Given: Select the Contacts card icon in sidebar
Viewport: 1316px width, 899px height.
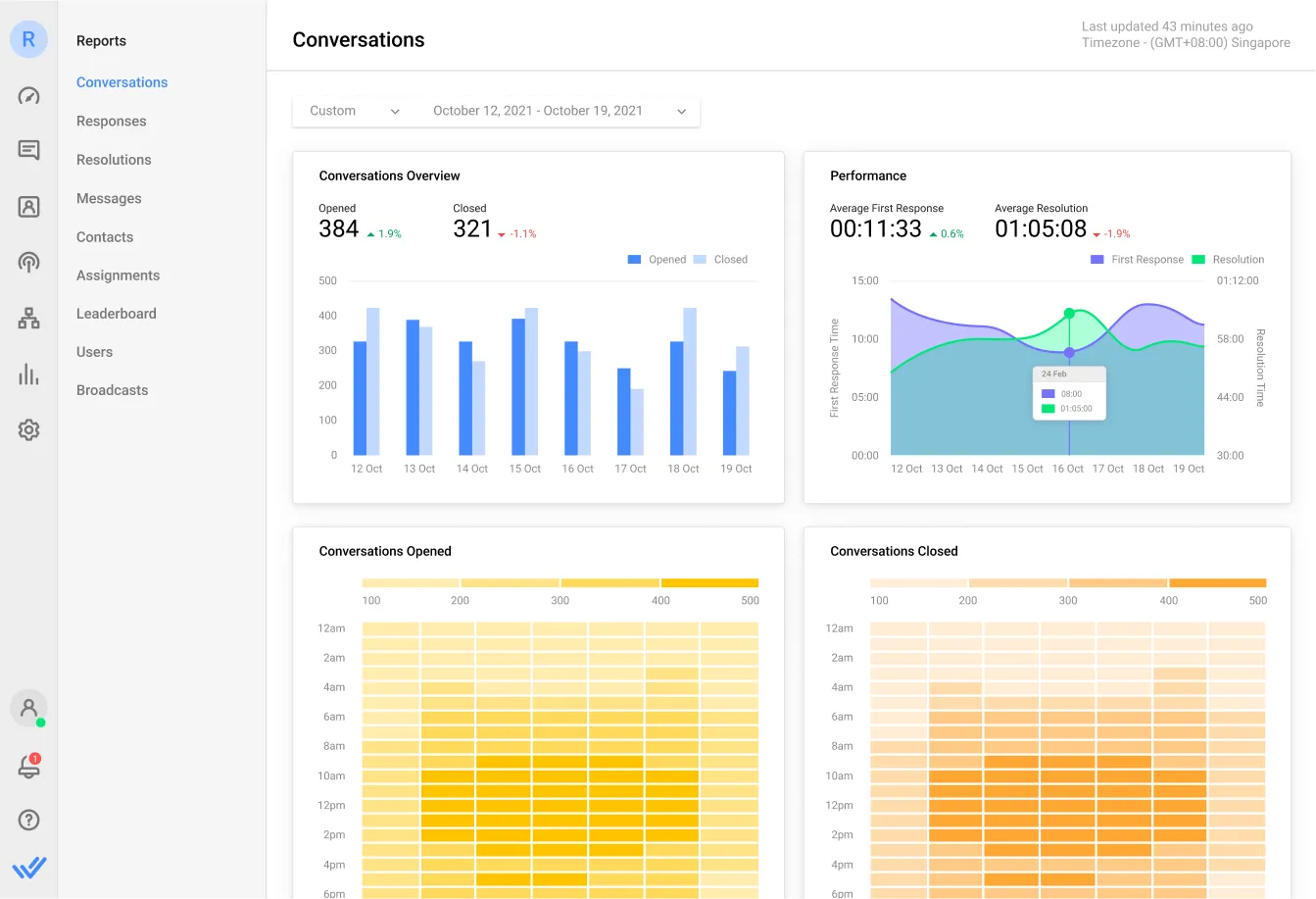Looking at the screenshot, I should [28, 206].
